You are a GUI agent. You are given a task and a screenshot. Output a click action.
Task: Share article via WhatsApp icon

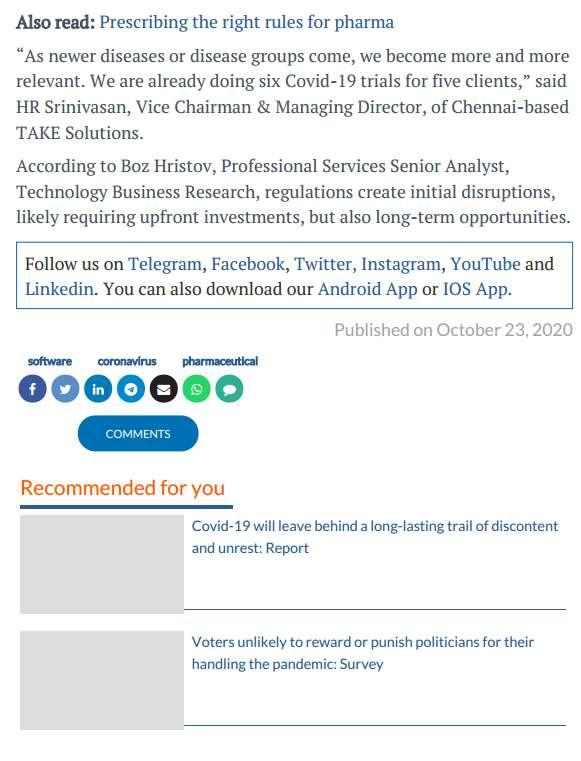click(x=197, y=389)
